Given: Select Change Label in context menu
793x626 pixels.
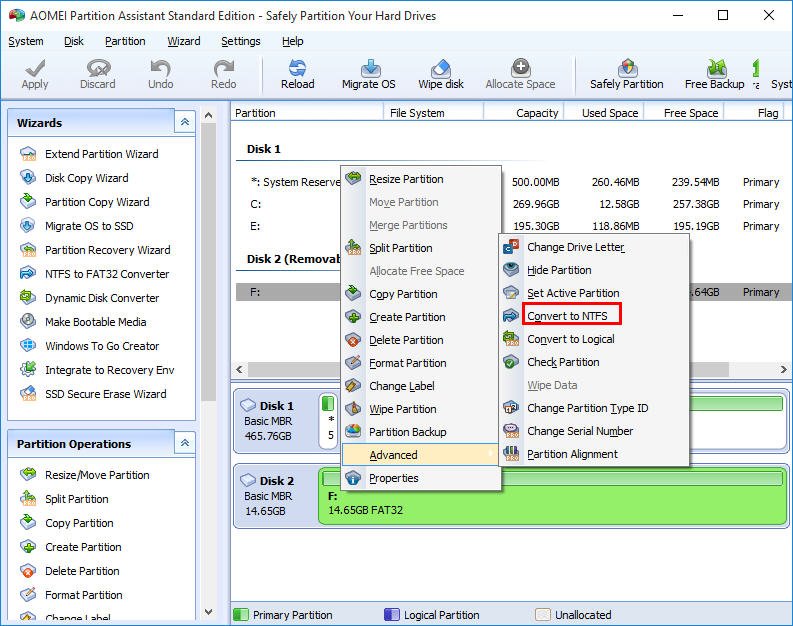Looking at the screenshot, I should click(x=421, y=386).
